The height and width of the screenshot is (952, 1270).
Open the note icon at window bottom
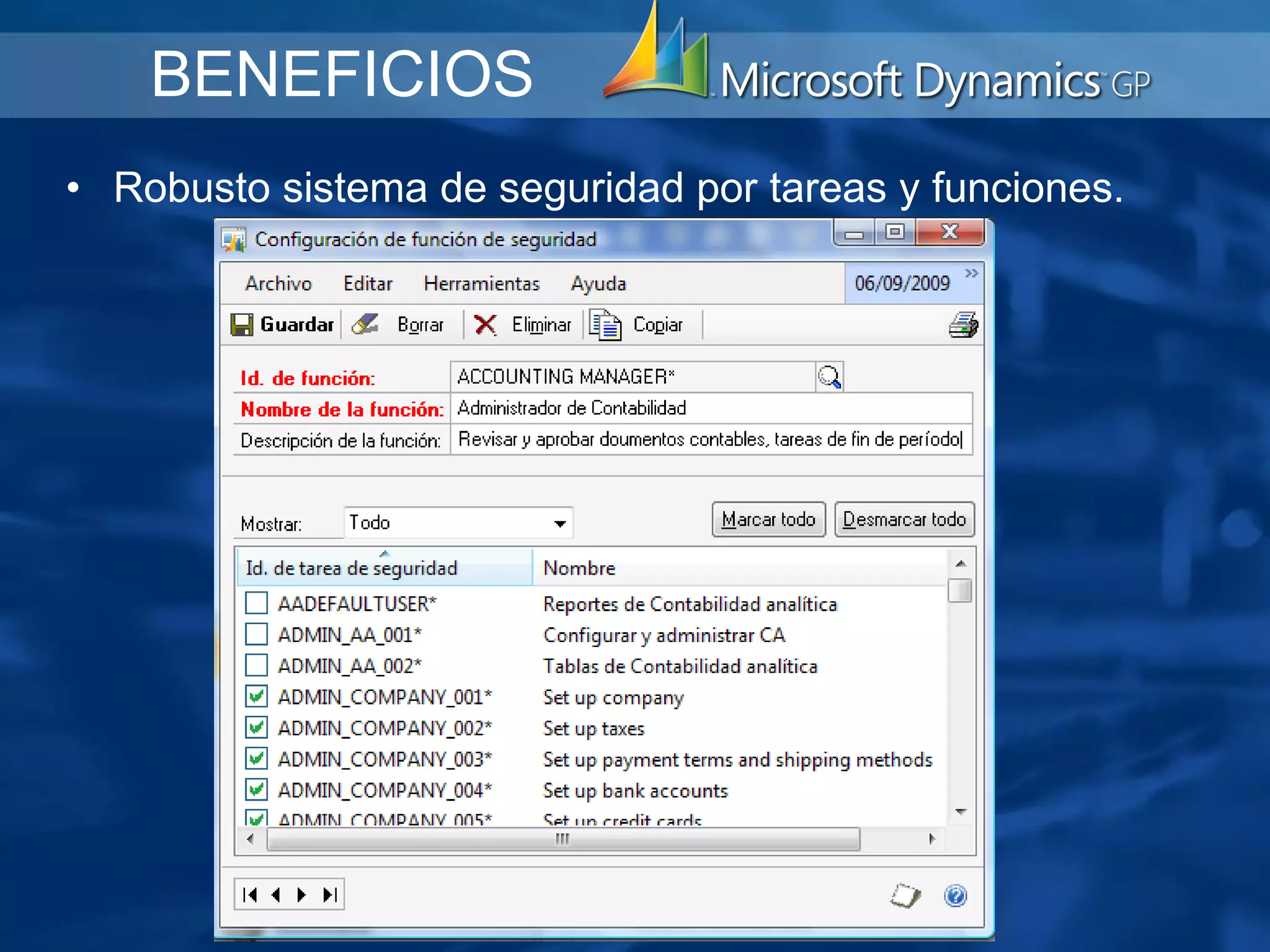[x=905, y=895]
